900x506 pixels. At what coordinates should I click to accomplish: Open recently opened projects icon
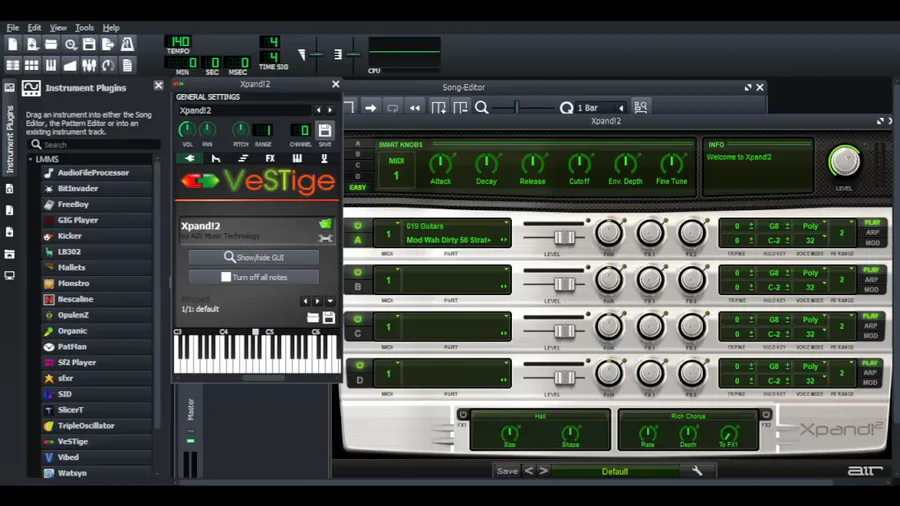[x=70, y=44]
